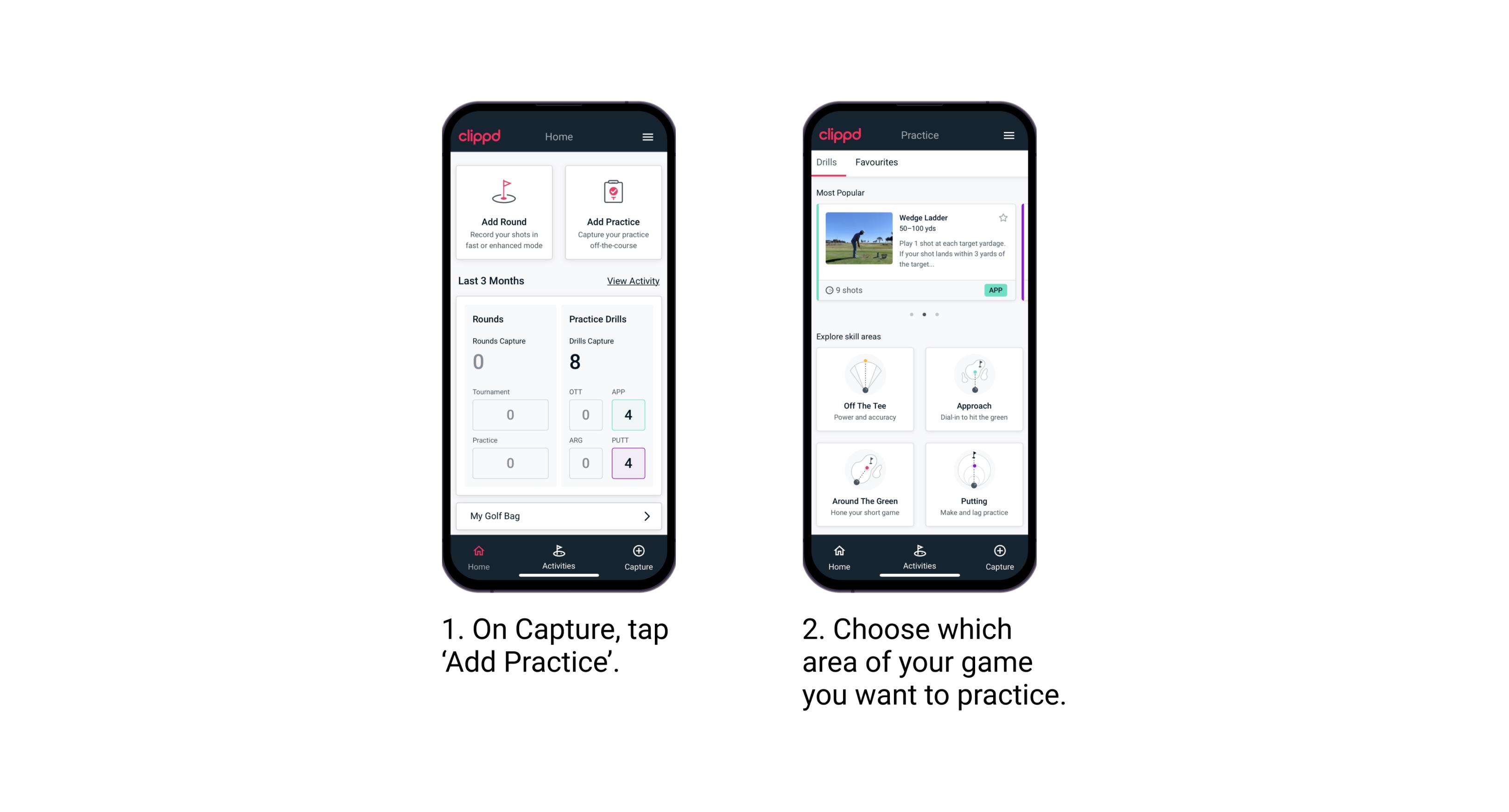
Task: Tap the APP badge on Wedge Ladder drill
Action: click(997, 291)
